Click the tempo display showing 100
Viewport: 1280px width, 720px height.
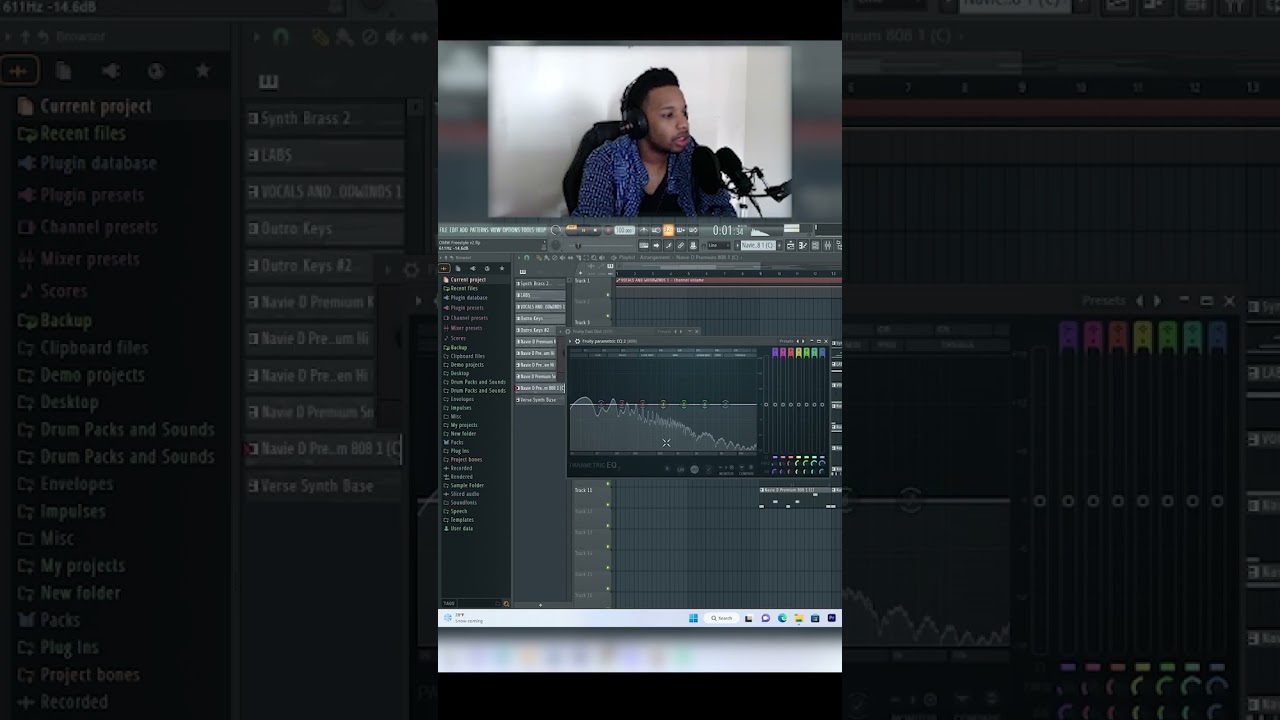pos(624,230)
